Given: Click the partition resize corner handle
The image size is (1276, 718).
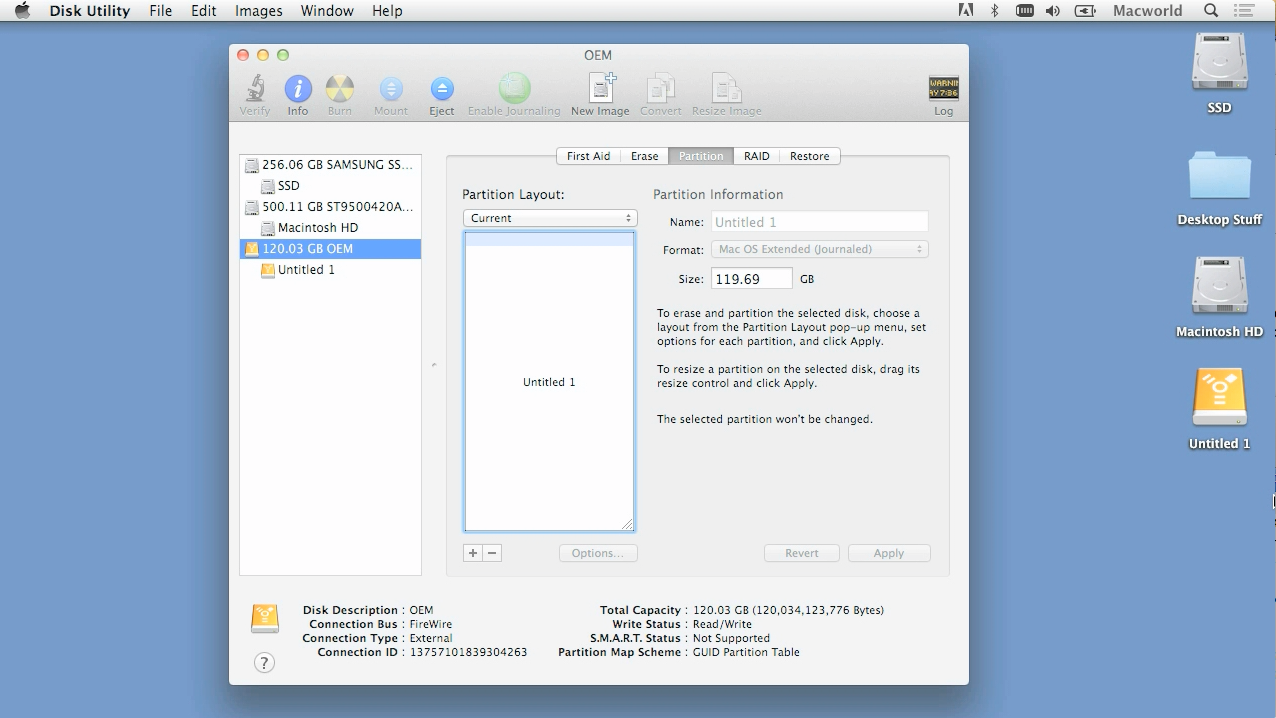Looking at the screenshot, I should click(x=627, y=524).
